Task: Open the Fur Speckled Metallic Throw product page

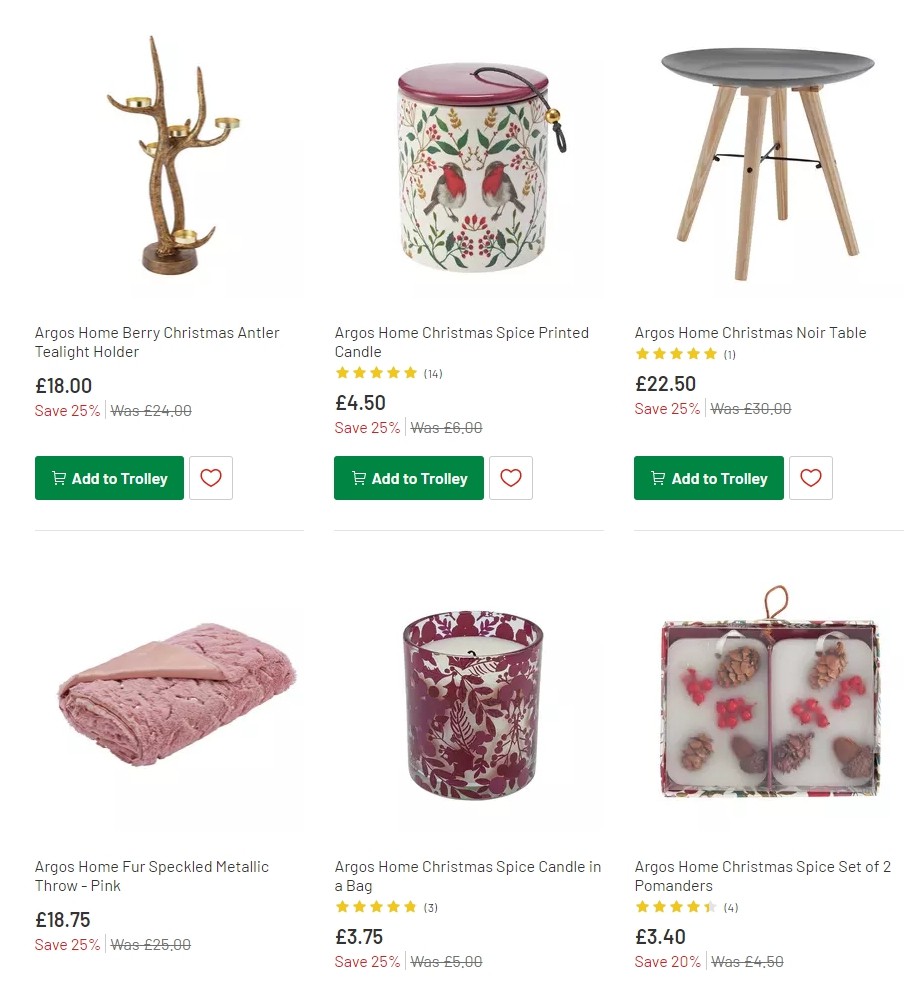Action: (x=152, y=877)
